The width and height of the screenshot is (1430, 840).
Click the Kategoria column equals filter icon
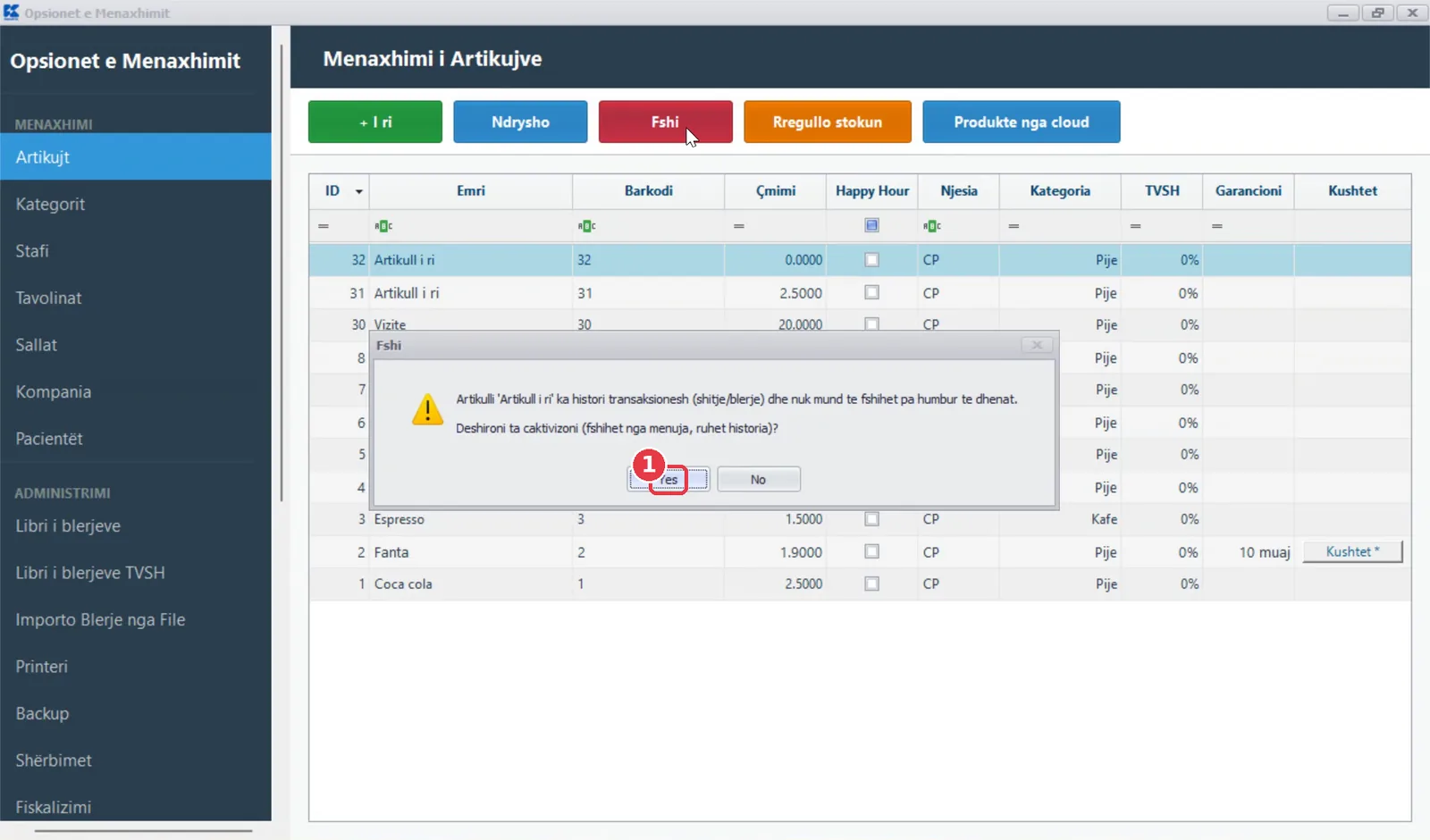pos(1014,226)
